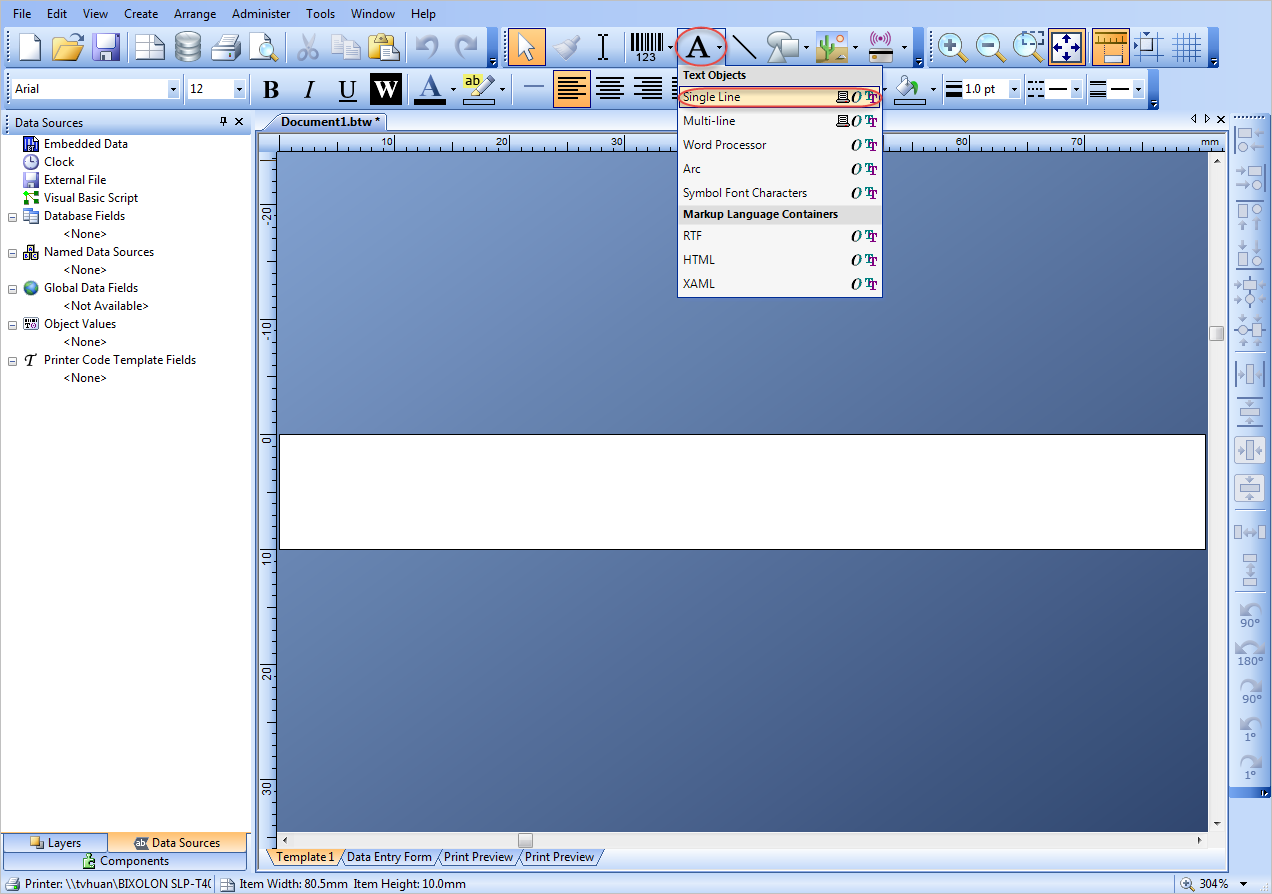
Task: Open the font color dropdown arrow
Action: tap(453, 89)
